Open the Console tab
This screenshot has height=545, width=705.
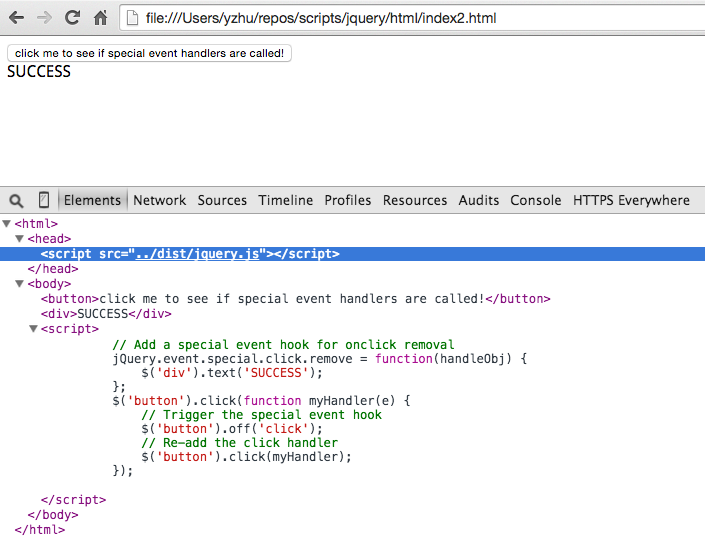click(535, 200)
